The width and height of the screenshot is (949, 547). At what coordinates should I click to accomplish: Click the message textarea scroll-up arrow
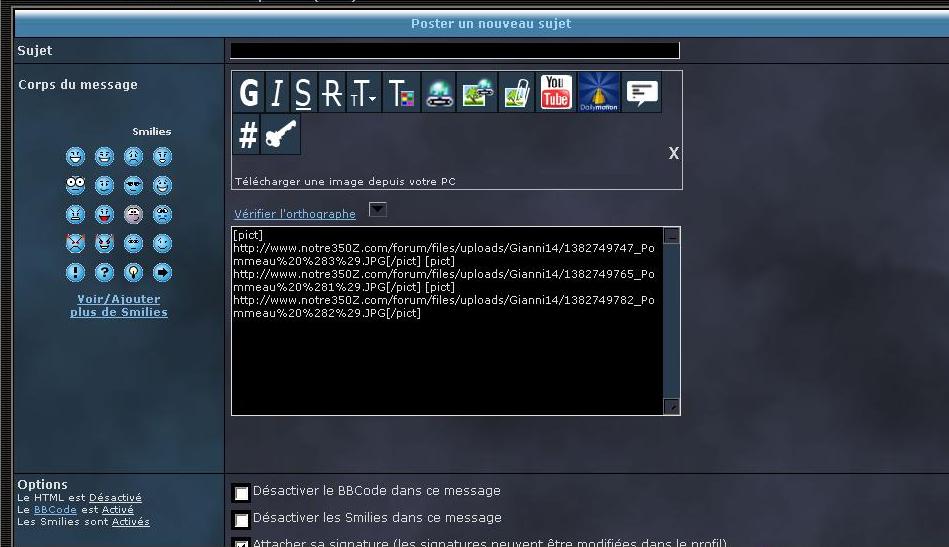click(672, 236)
